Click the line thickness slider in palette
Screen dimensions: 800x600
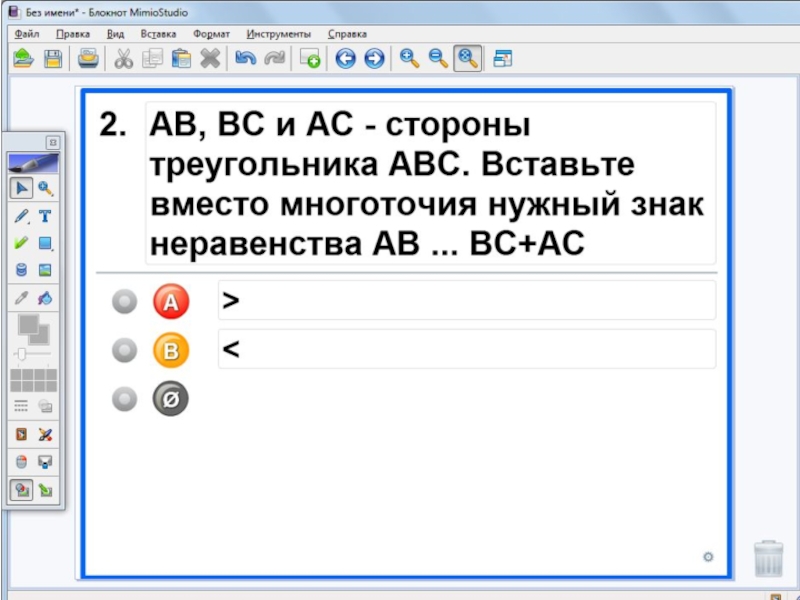pyautogui.click(x=32, y=354)
